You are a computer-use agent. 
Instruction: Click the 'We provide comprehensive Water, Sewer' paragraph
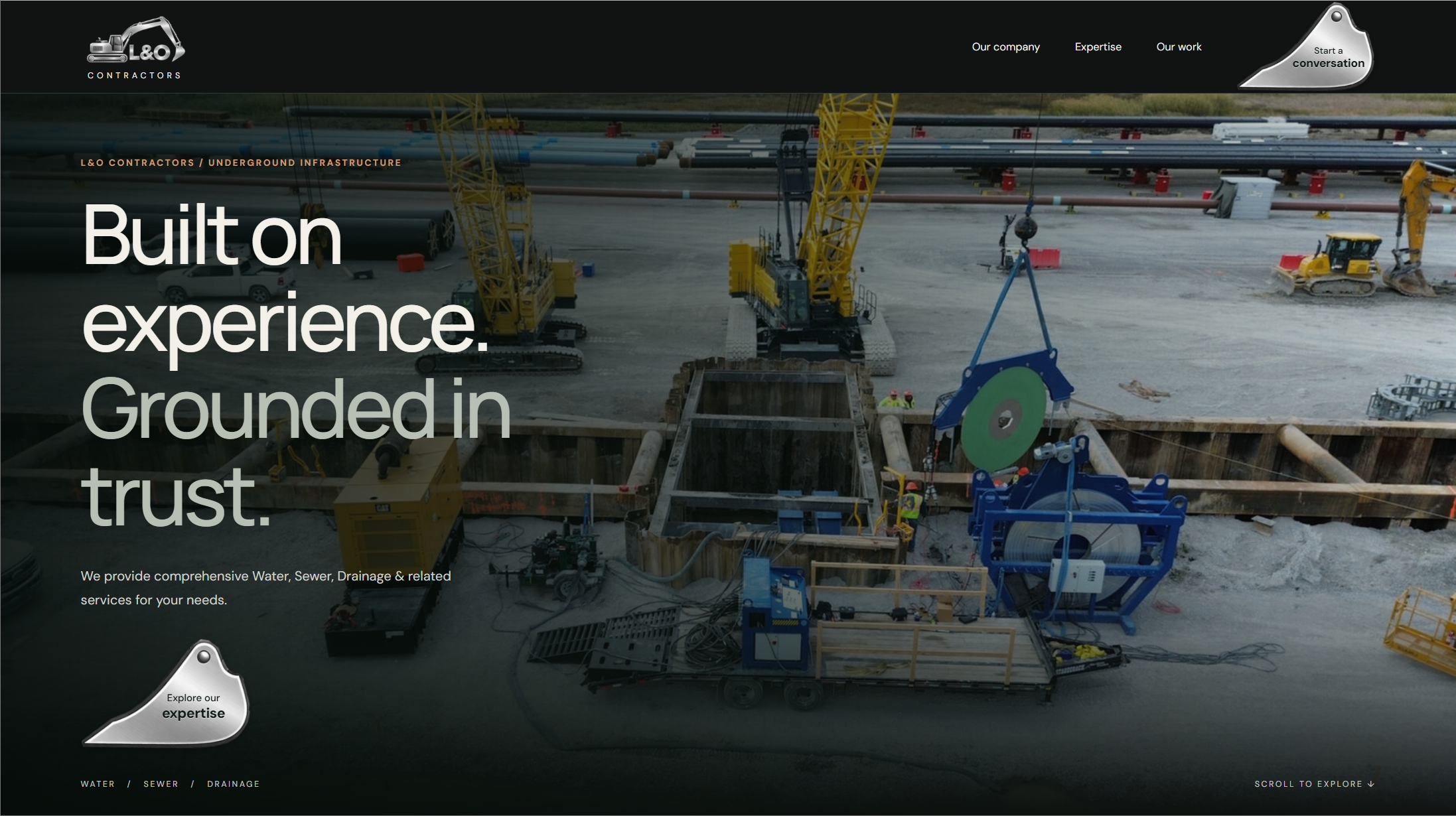tap(265, 588)
